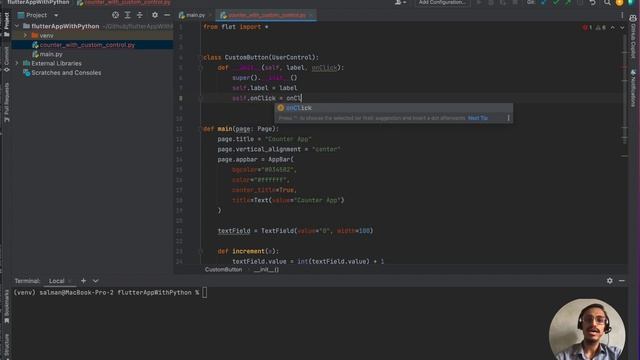Click CustomButton breadcrumb

coord(223,269)
